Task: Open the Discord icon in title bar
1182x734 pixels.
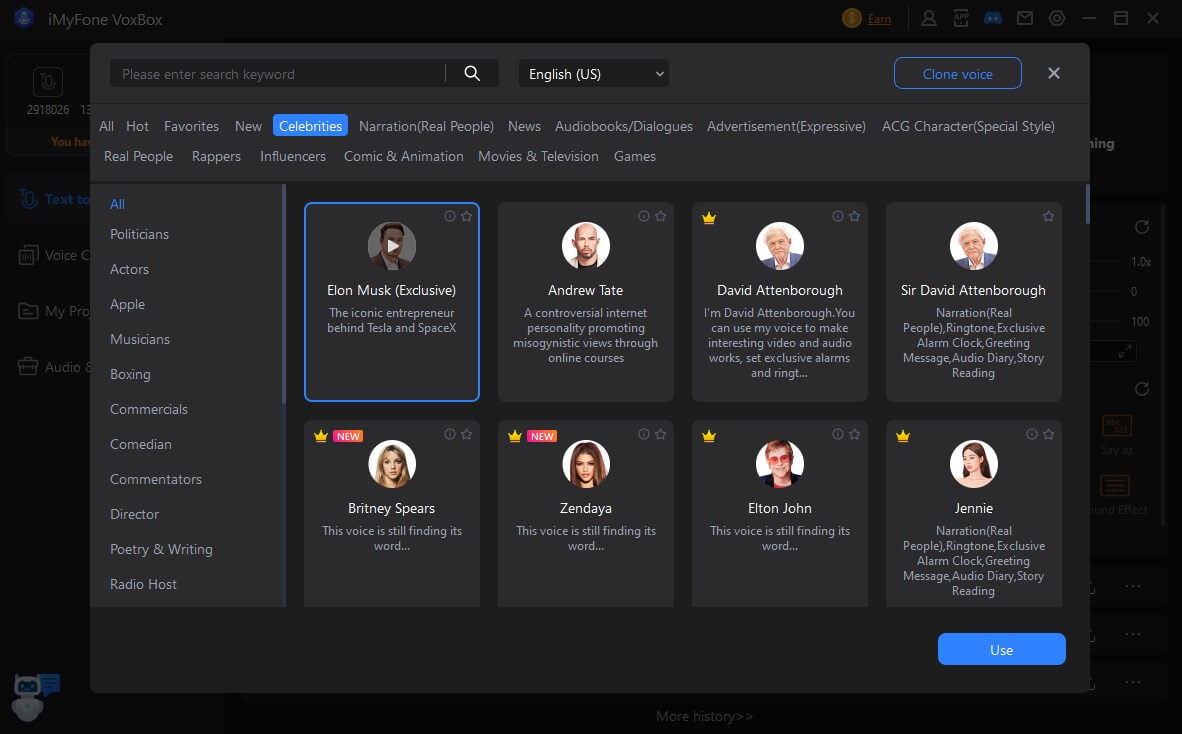Action: [x=993, y=18]
